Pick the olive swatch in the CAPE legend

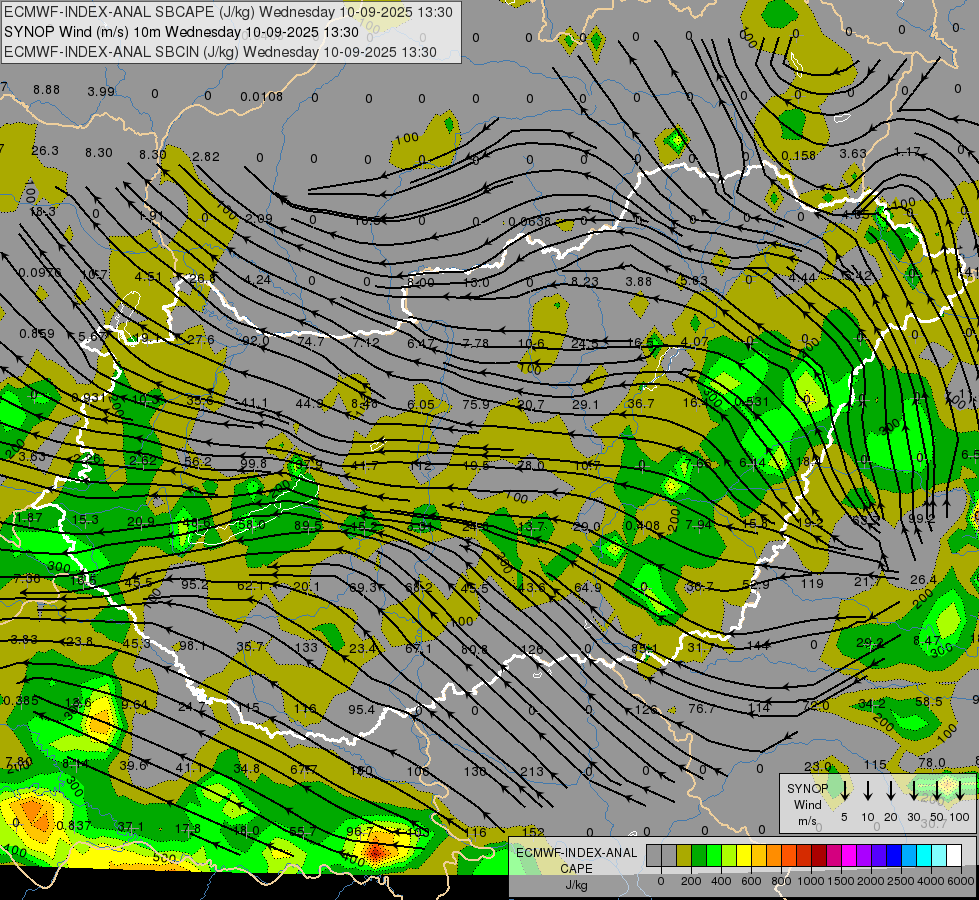[684, 856]
